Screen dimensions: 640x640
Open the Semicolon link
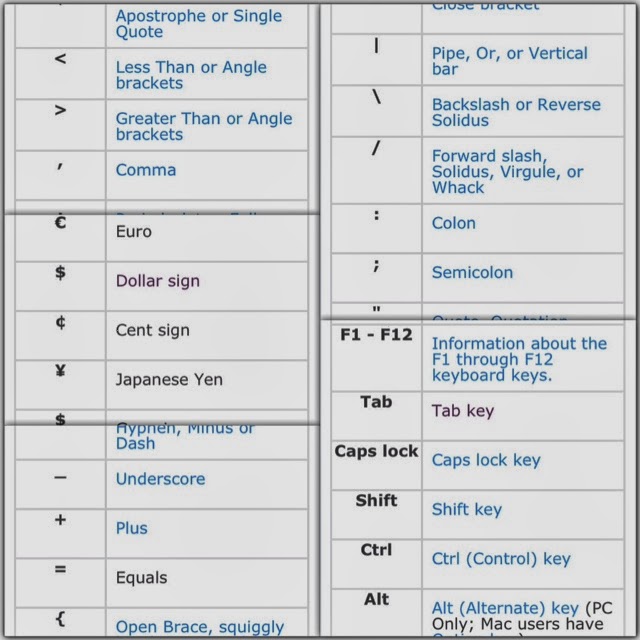472,272
